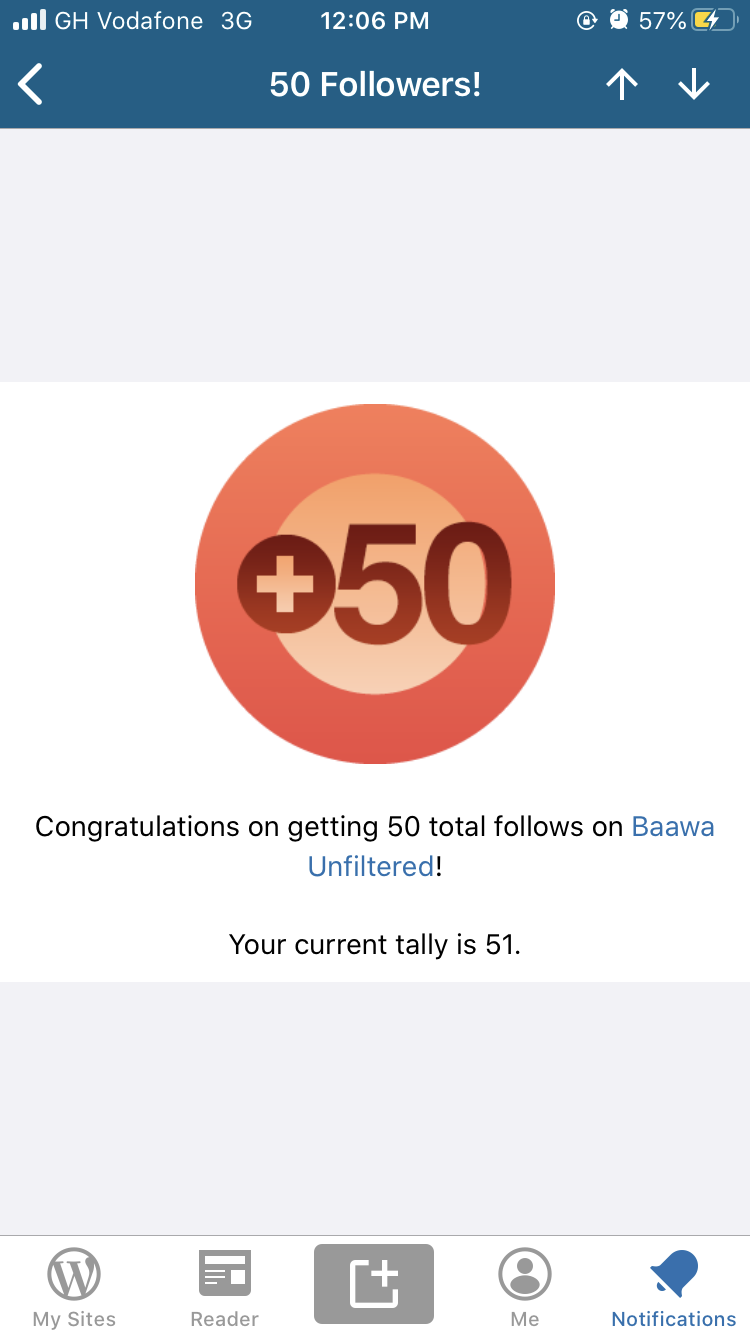Tap the GH Vodafone carrier label

coord(128,21)
